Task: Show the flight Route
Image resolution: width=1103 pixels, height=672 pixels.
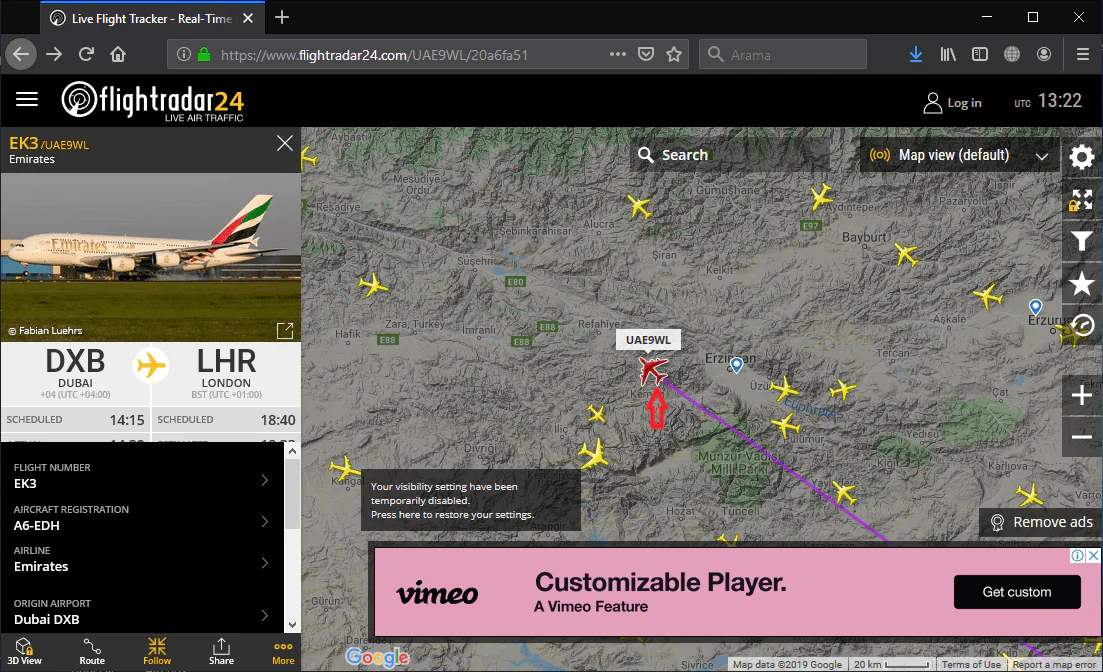Action: 92,652
